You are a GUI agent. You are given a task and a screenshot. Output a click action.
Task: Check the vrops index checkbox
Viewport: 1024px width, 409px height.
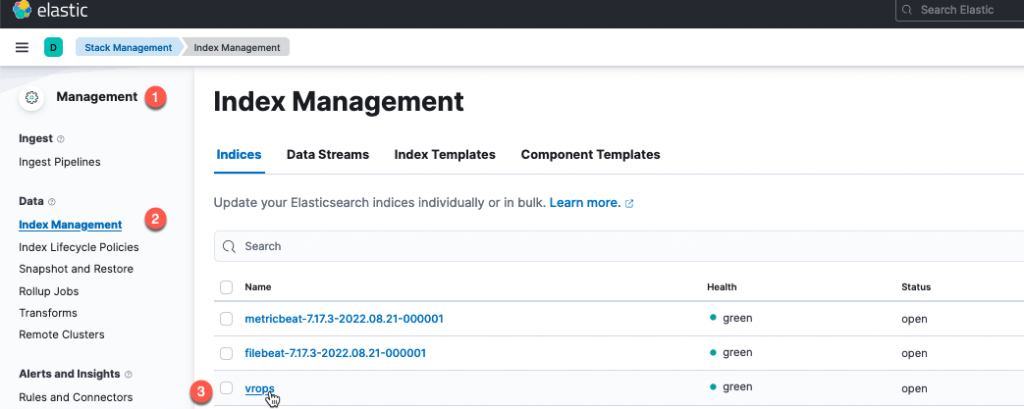tap(226, 388)
